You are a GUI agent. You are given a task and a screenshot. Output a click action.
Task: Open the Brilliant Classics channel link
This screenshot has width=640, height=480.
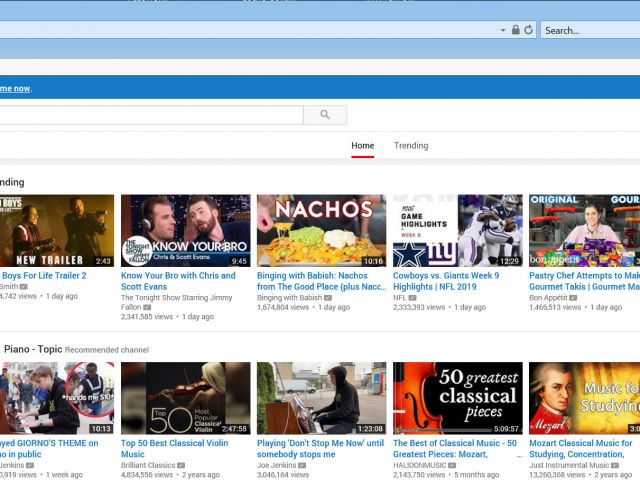pyautogui.click(x=148, y=465)
